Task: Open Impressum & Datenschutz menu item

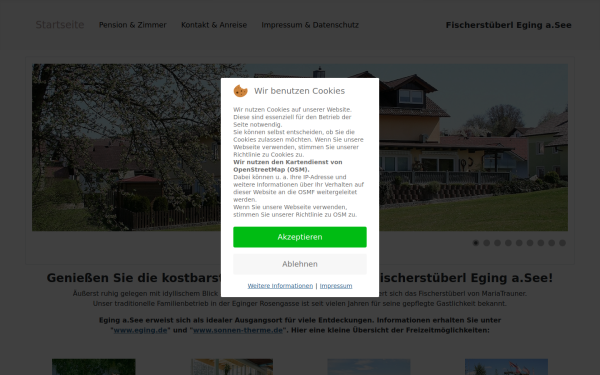Action: (x=310, y=25)
